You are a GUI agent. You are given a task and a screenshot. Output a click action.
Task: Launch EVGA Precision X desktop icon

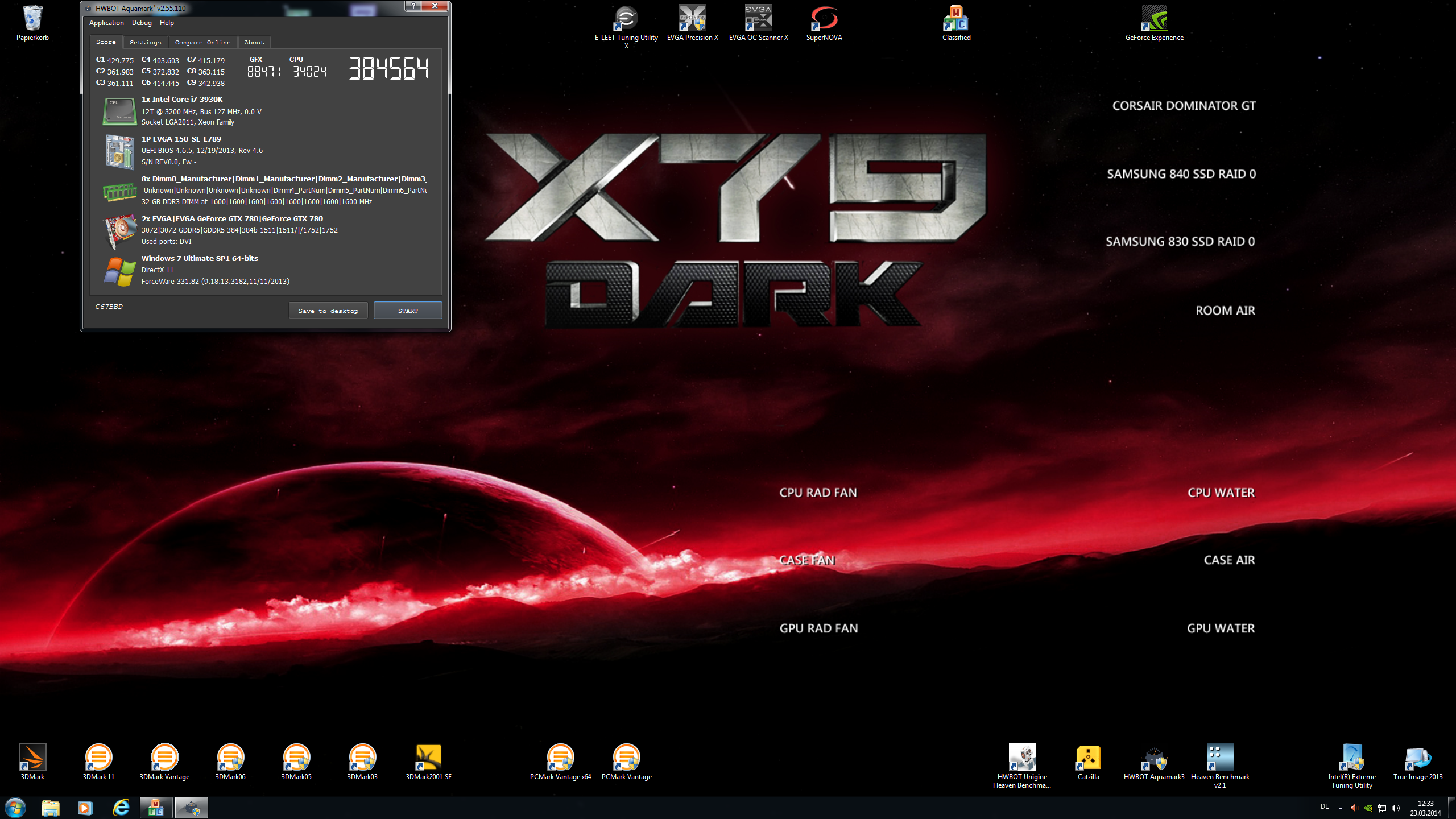692,23
